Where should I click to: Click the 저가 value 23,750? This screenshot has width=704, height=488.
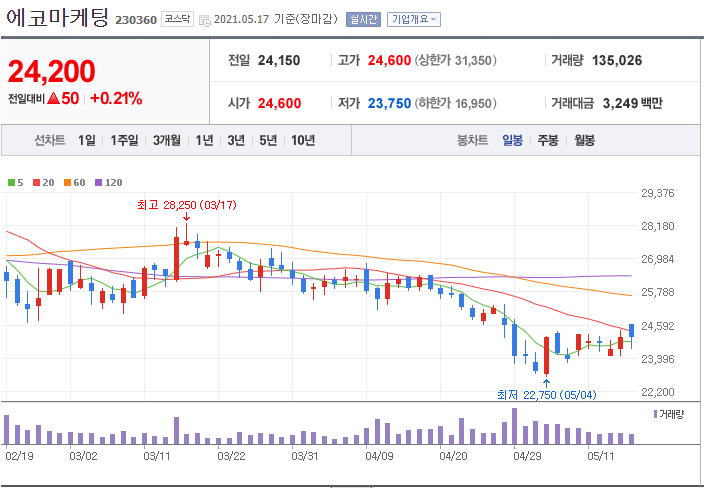389,104
